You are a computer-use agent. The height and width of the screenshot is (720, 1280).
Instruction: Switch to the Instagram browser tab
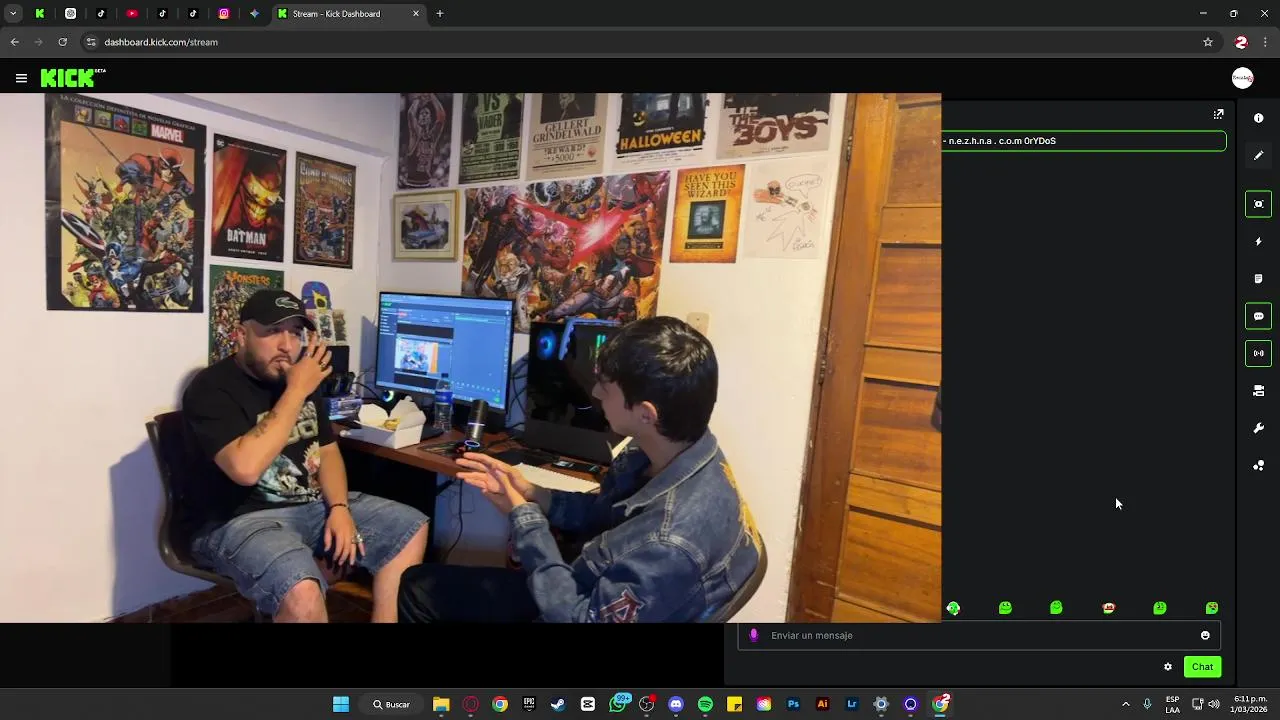(224, 13)
